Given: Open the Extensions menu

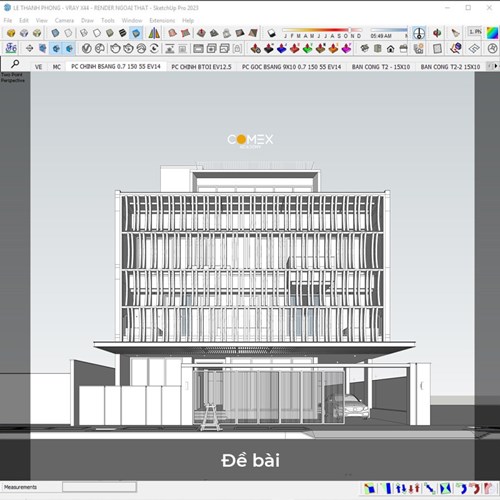Looking at the screenshot, I should coord(162,21).
